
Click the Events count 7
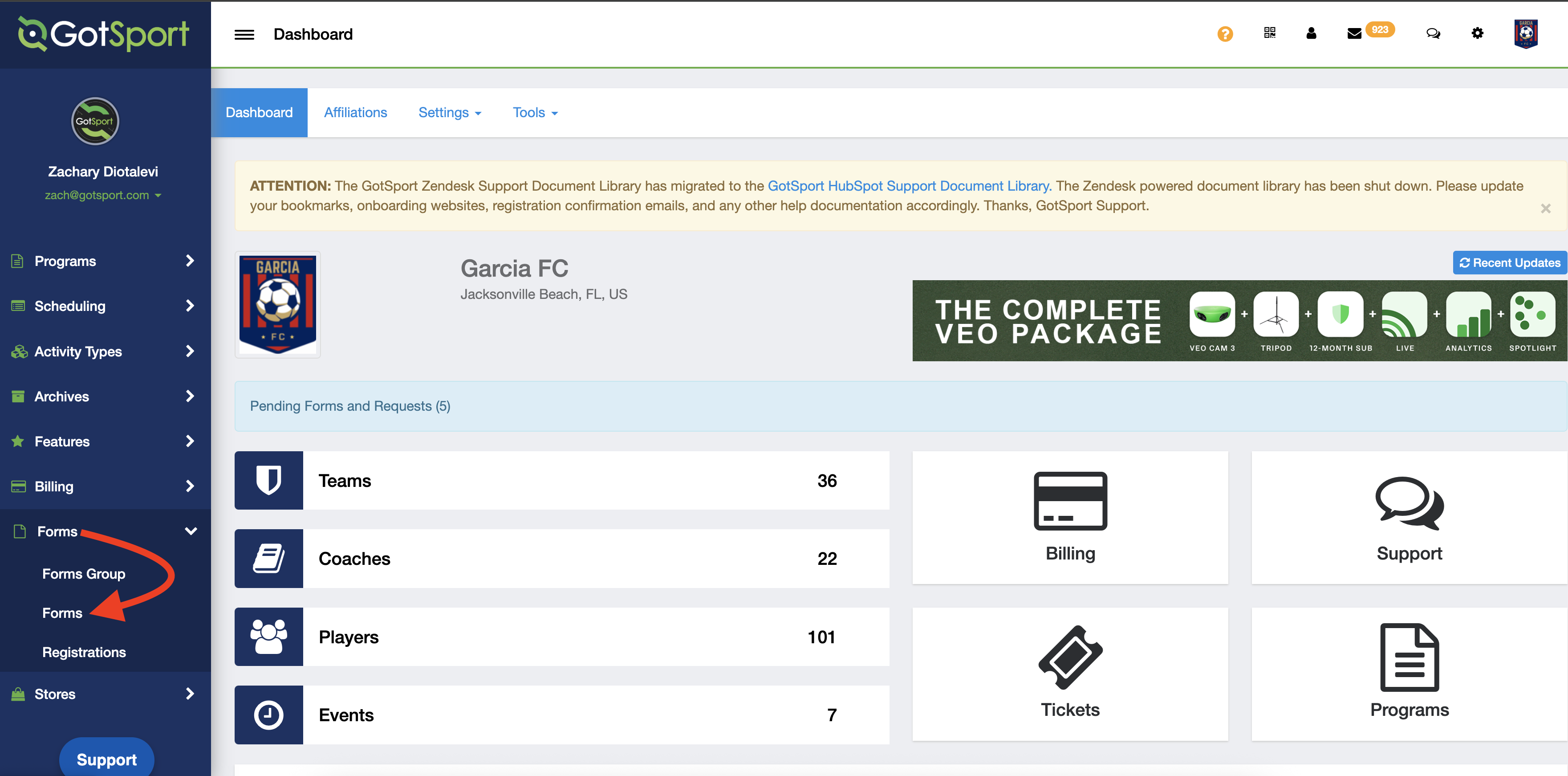tap(832, 715)
